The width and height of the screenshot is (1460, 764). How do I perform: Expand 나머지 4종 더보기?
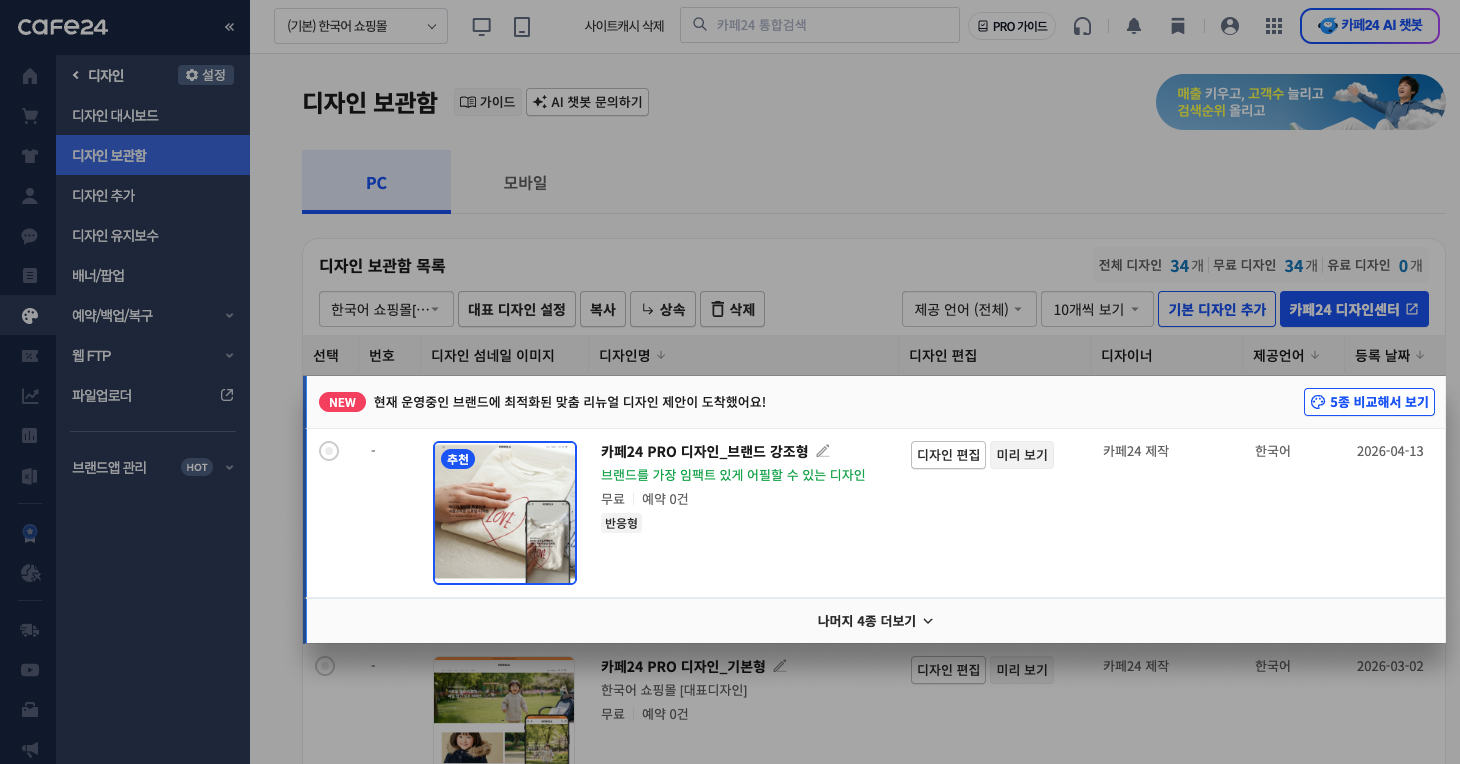point(875,621)
